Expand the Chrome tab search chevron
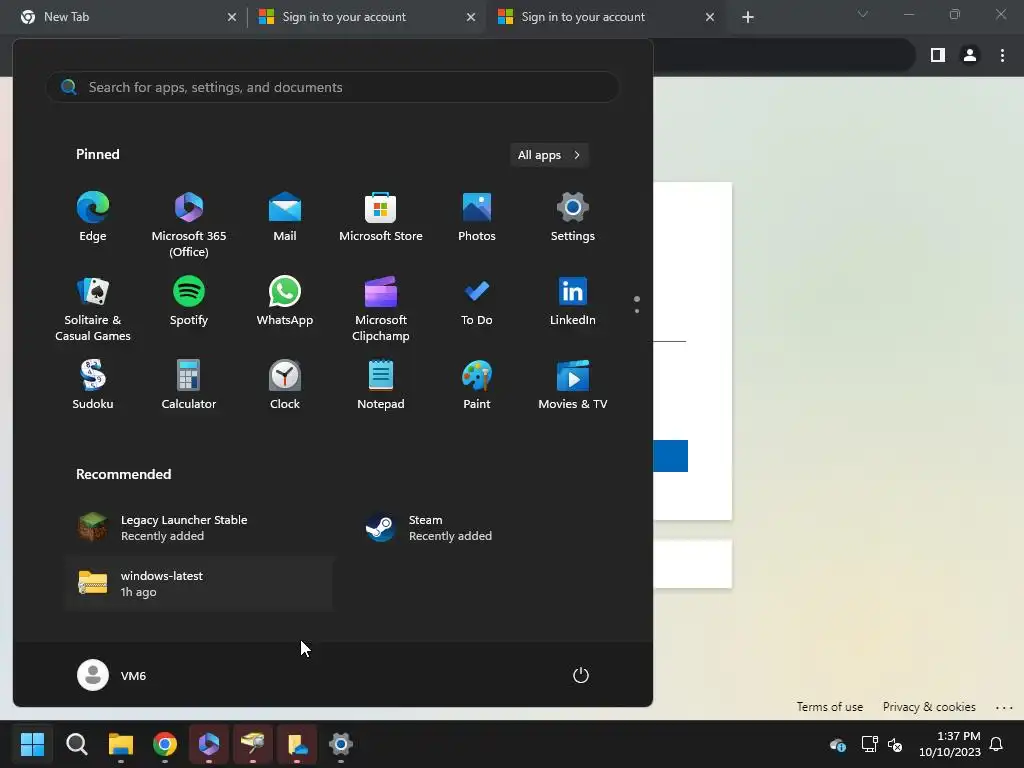Image resolution: width=1024 pixels, height=768 pixels. pyautogui.click(x=863, y=14)
